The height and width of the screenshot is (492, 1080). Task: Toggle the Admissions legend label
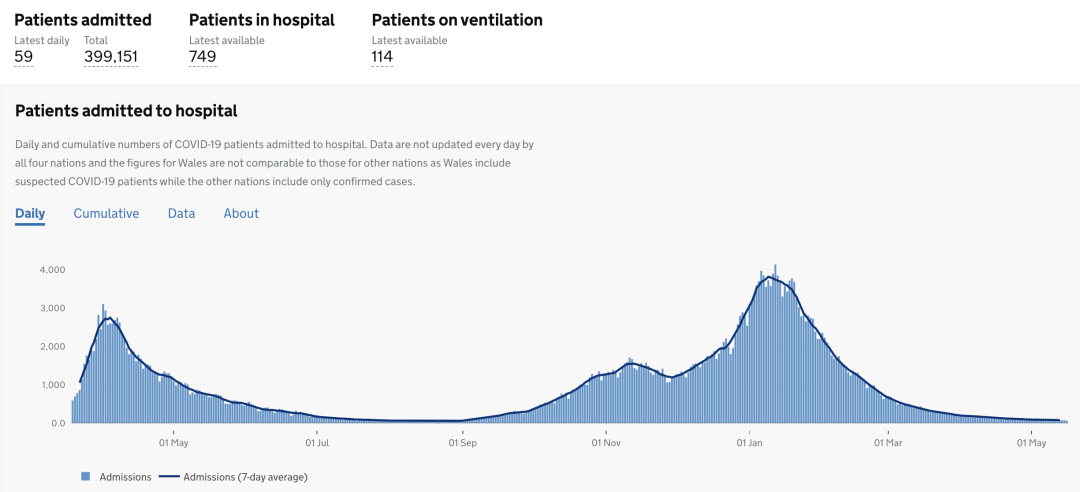coord(125,477)
